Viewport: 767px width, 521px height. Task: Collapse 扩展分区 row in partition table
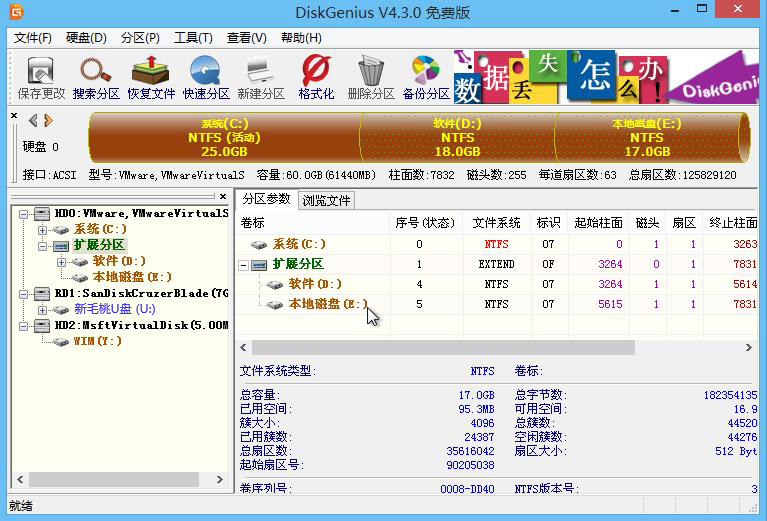[243, 266]
